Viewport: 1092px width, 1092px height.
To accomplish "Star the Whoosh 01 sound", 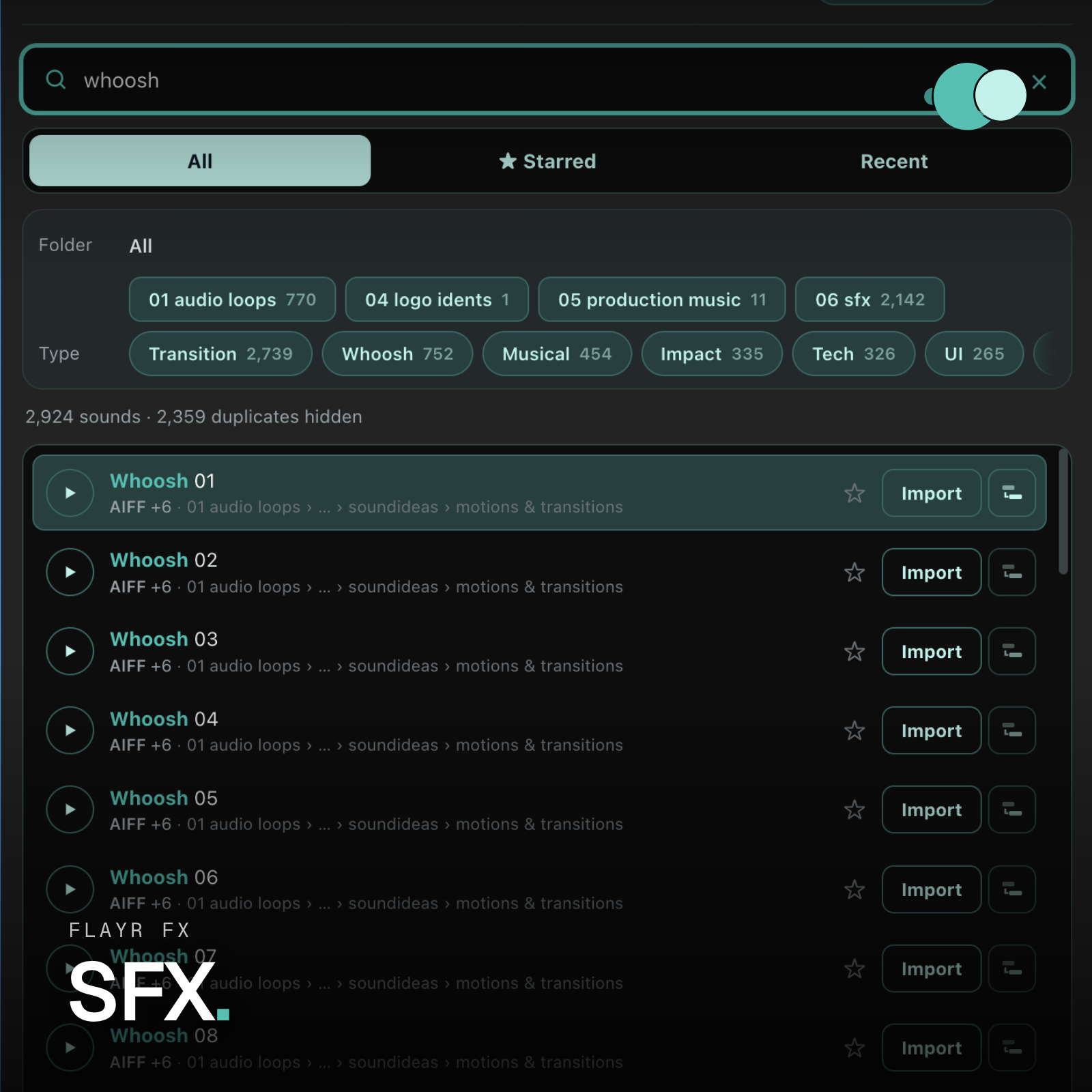I will tap(854, 493).
